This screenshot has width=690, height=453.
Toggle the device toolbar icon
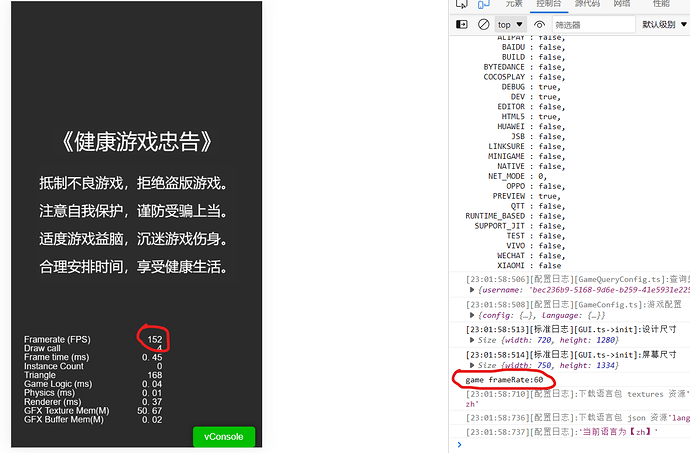483,4
